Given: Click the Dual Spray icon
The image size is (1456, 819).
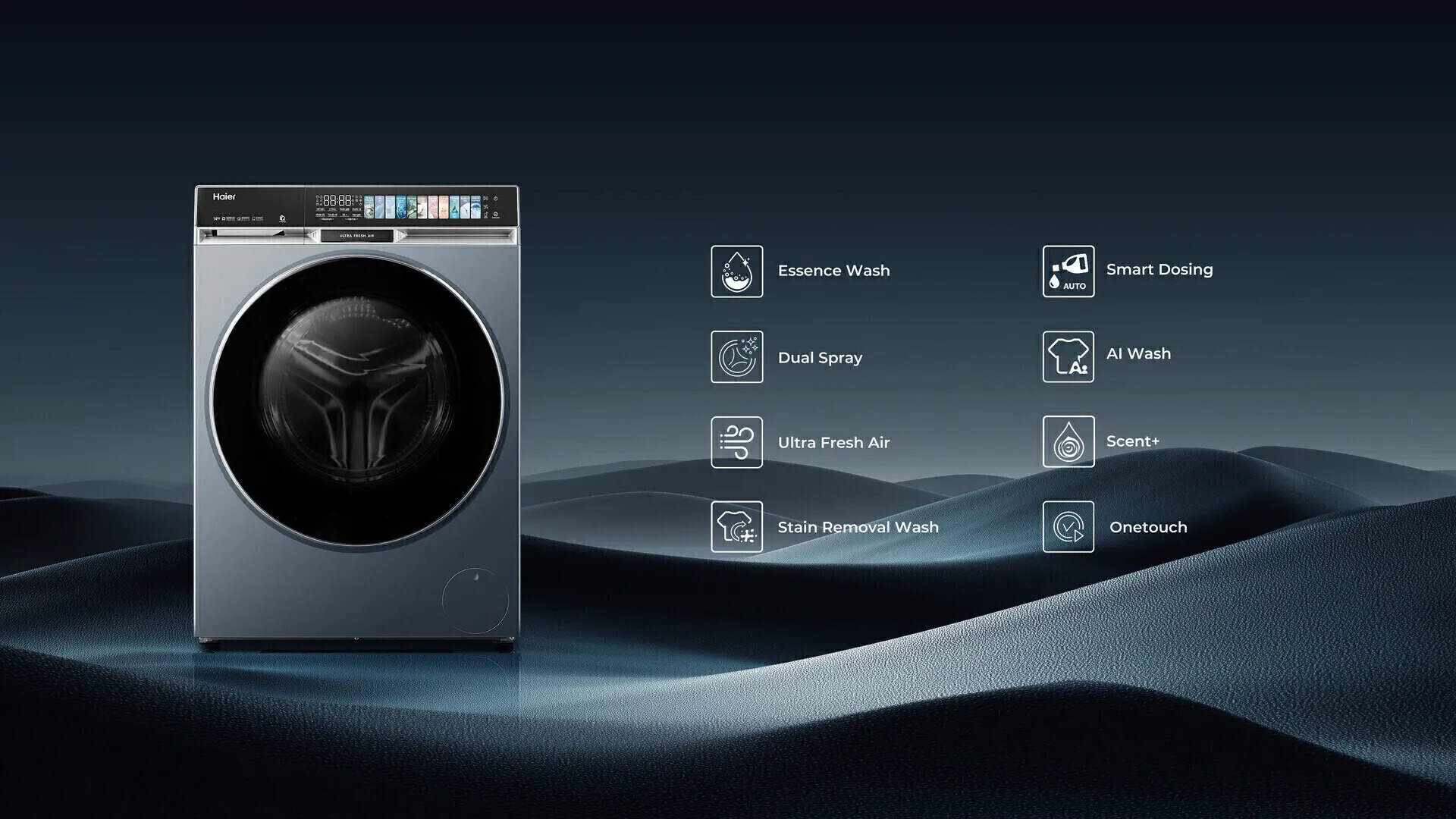Looking at the screenshot, I should pyautogui.click(x=736, y=357).
